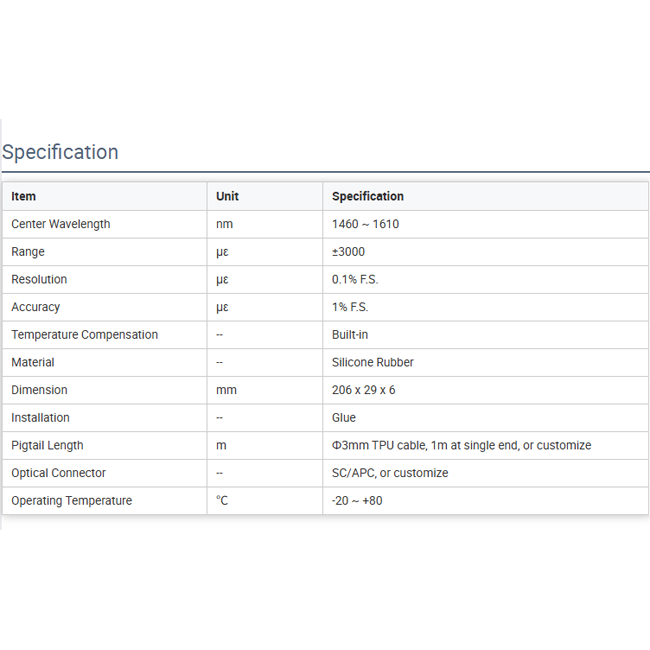The image size is (650, 650).
Task: Select the Pigtail Length row label
Action: click(x=47, y=445)
